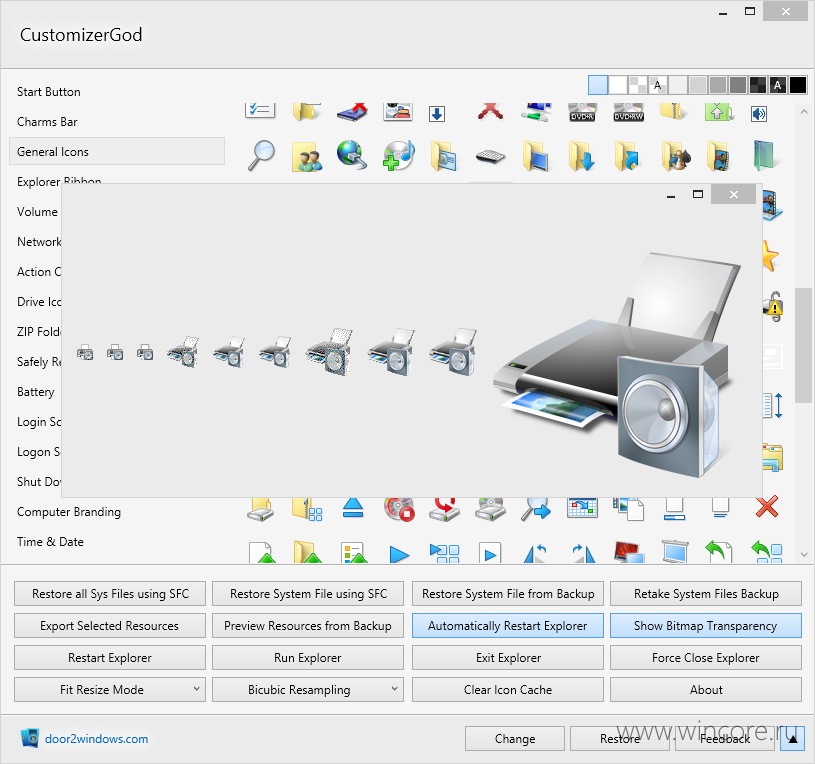
Task: Choose the dark swatch with letter A
Action: click(778, 85)
